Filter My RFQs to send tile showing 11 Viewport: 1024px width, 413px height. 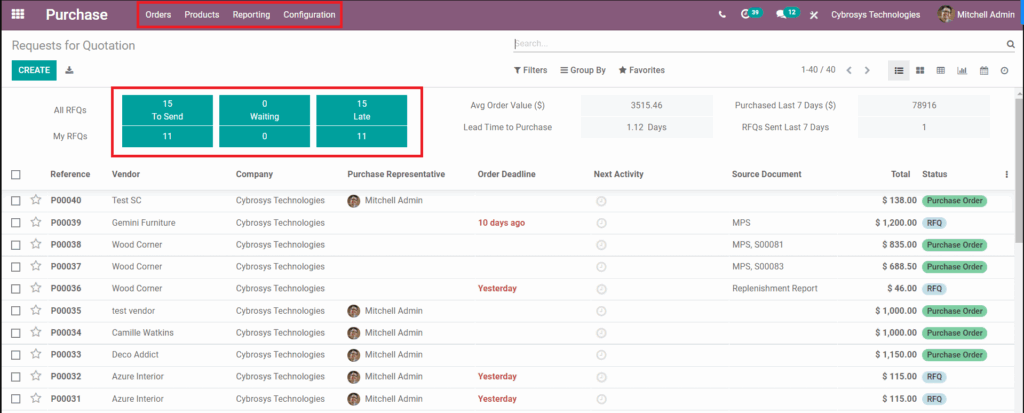[167, 137]
